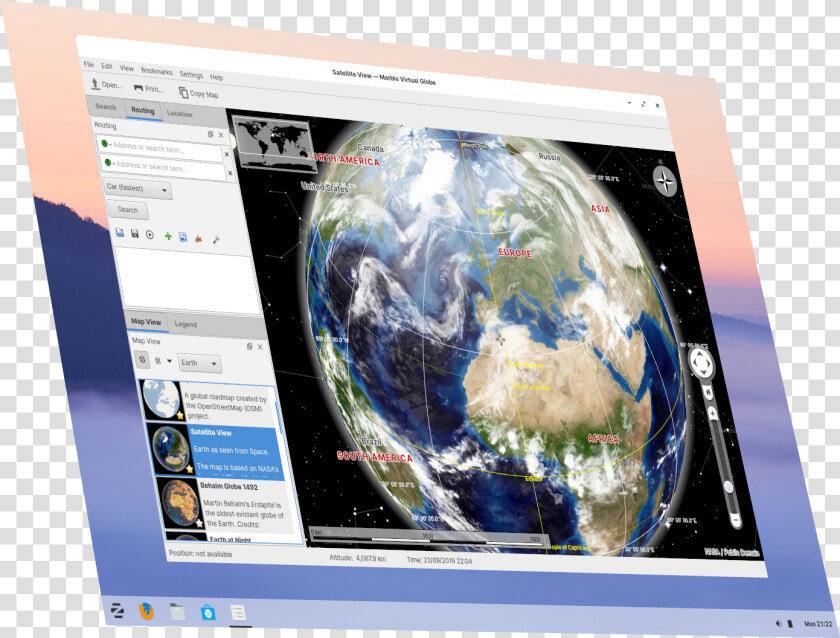This screenshot has width=840, height=638.
Task: Toggle favorite star on Satellite View theme
Action: click(190, 469)
